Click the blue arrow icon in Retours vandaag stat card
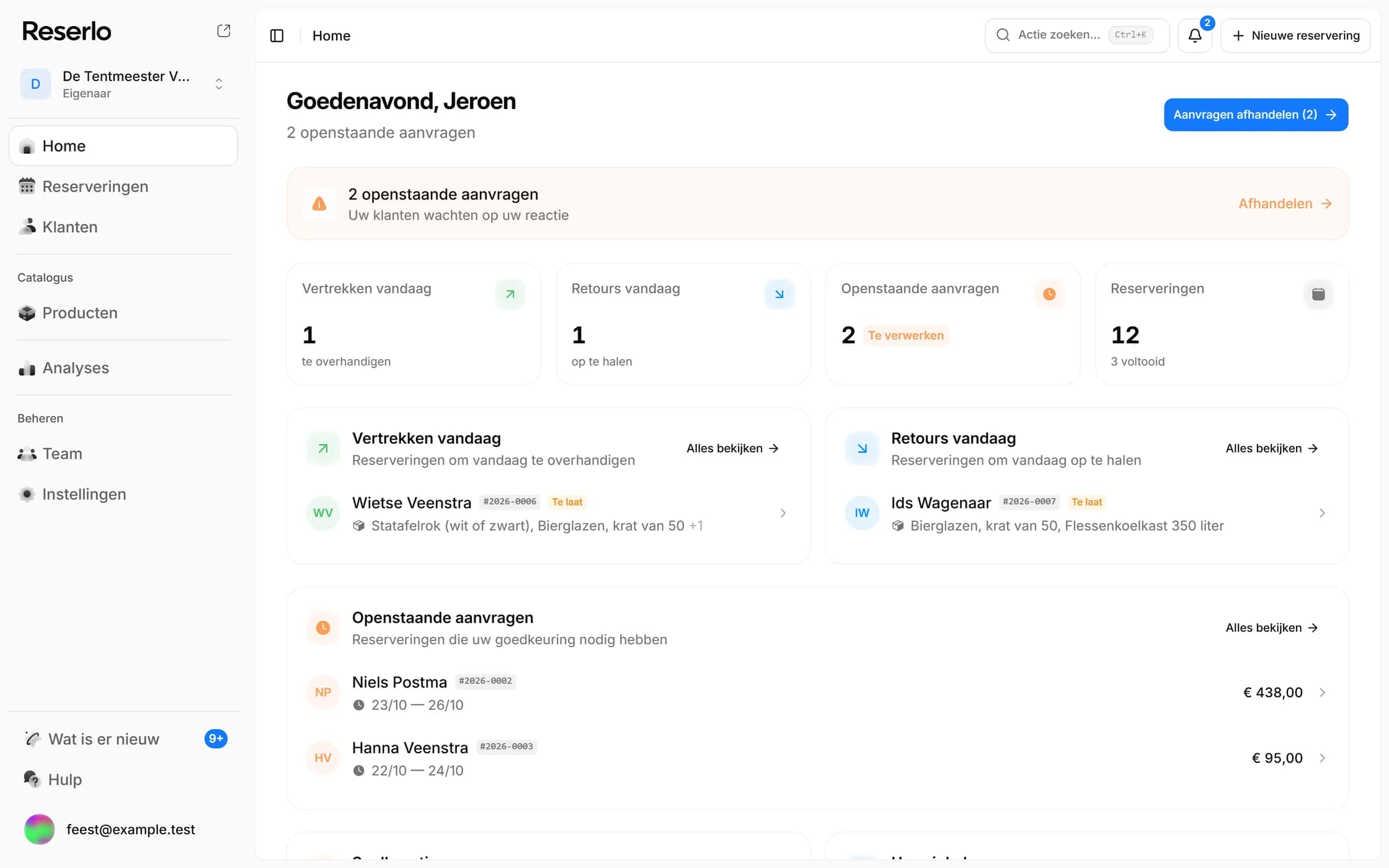This screenshot has height=868, width=1389. (779, 294)
